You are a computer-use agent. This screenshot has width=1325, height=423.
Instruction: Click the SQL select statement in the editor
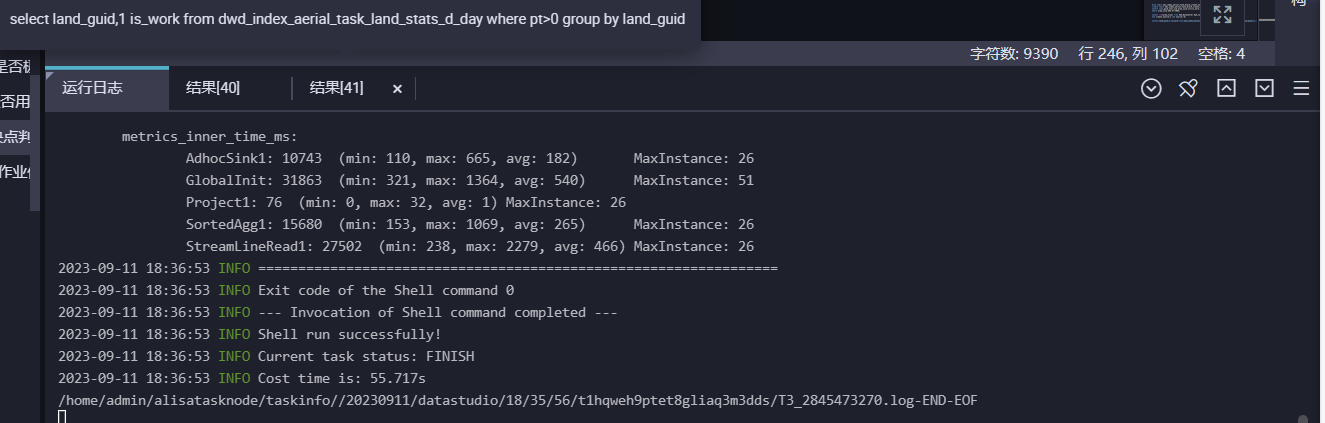[x=347, y=19]
